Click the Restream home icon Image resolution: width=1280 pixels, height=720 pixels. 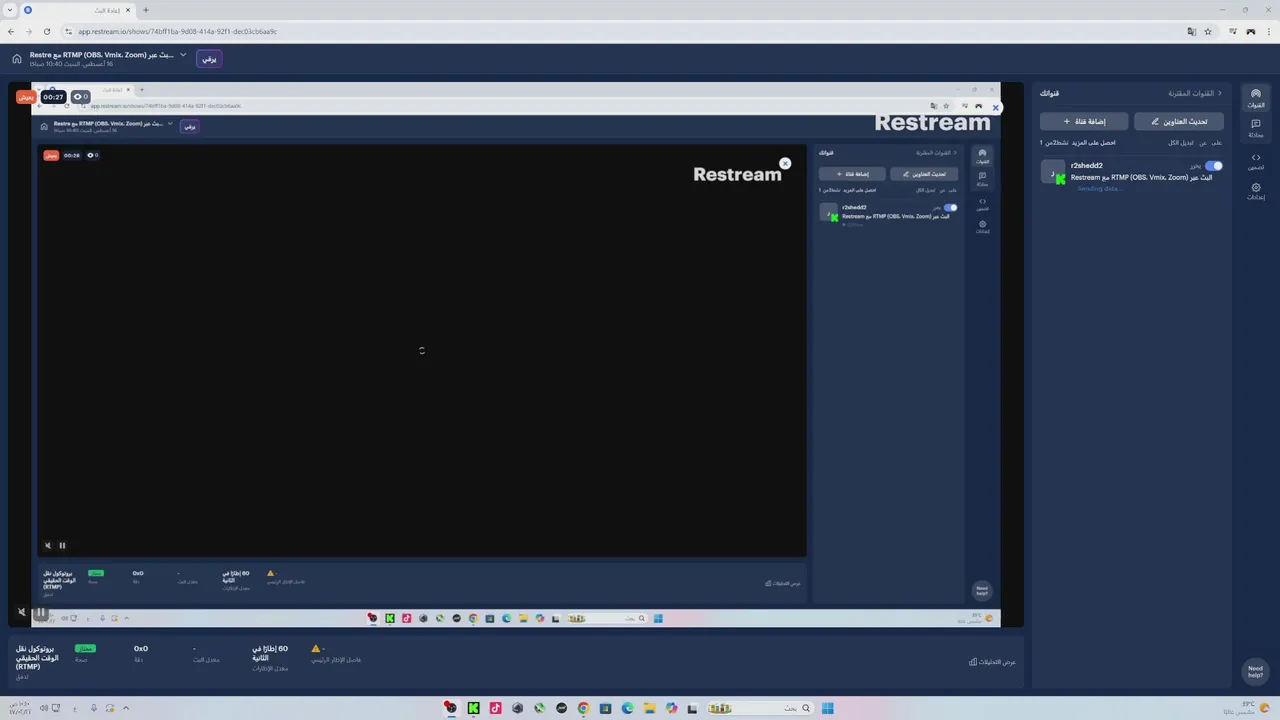[x=17, y=59]
